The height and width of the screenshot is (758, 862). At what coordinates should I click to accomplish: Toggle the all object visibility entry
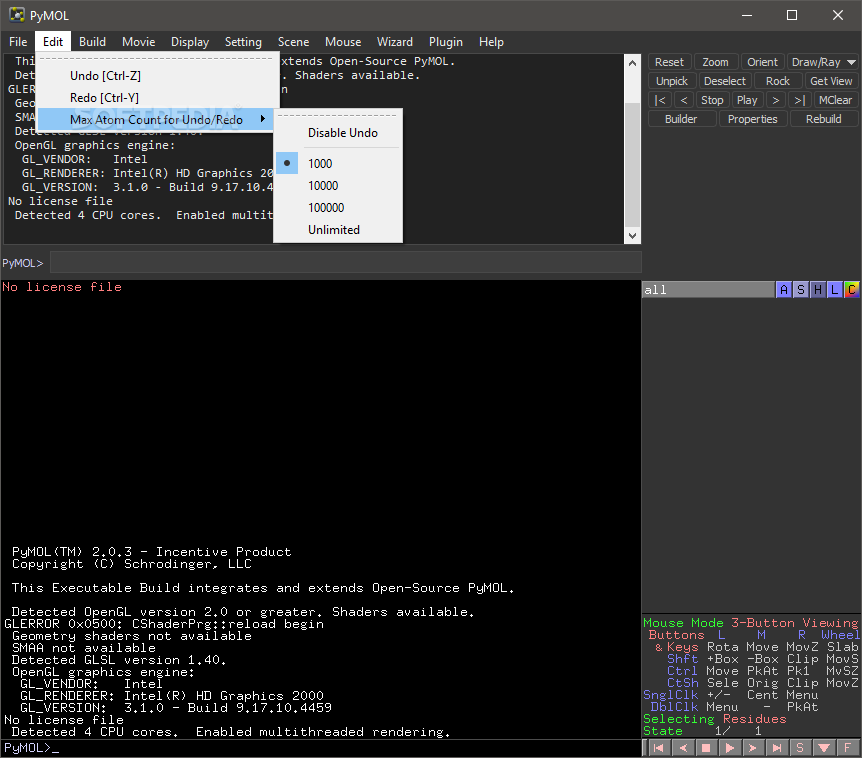click(708, 290)
